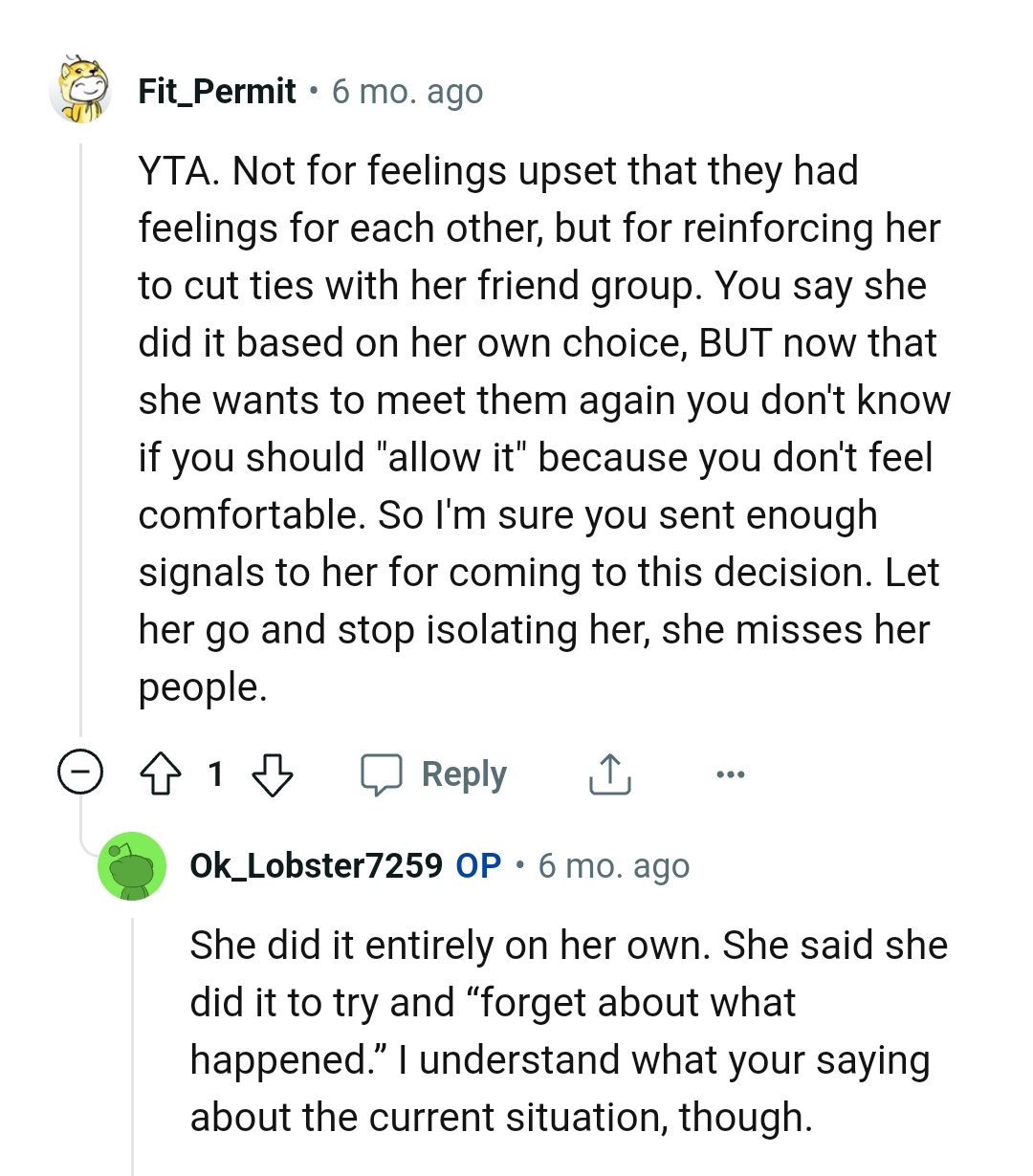1033x1176 pixels.
Task: Open the share options for Fit_Permit's comment
Action: pyautogui.click(x=609, y=774)
